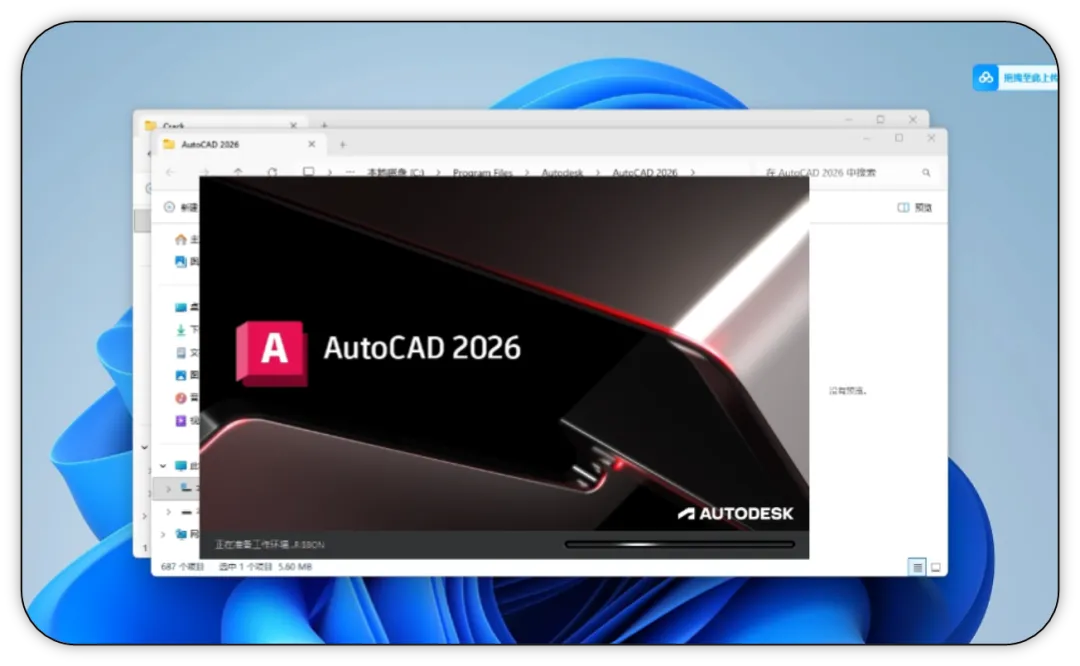Viewport: 1080px width, 666px height.
Task: Select the highlighted local disk item
Action: (189, 488)
